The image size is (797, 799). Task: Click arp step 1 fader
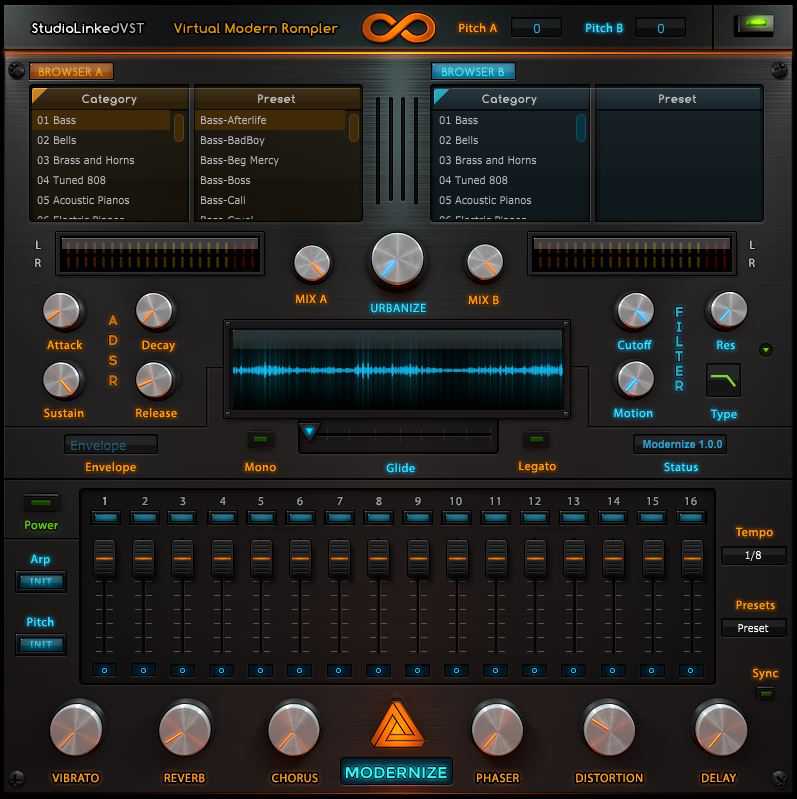point(104,558)
